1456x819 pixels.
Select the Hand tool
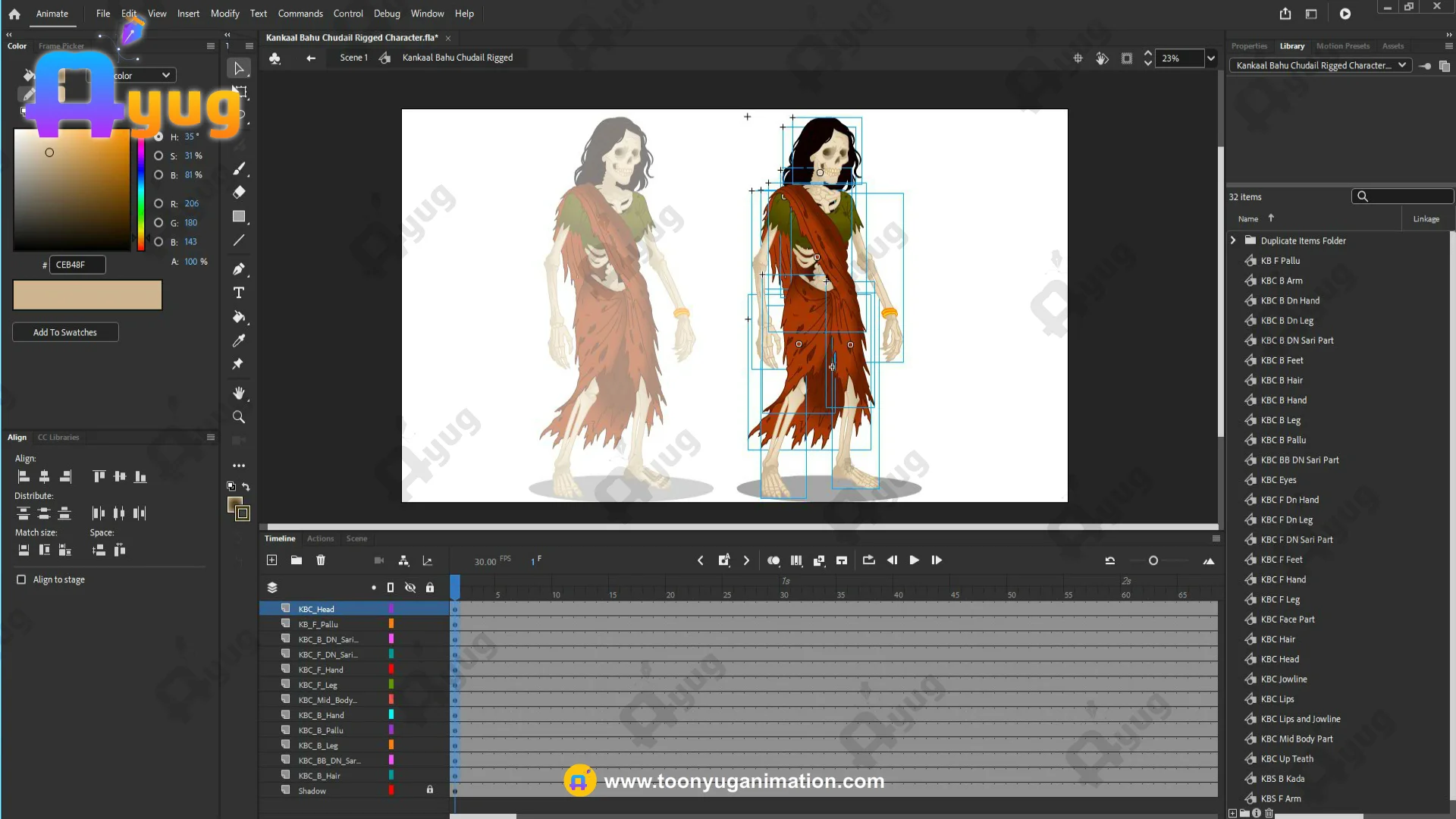click(x=239, y=393)
